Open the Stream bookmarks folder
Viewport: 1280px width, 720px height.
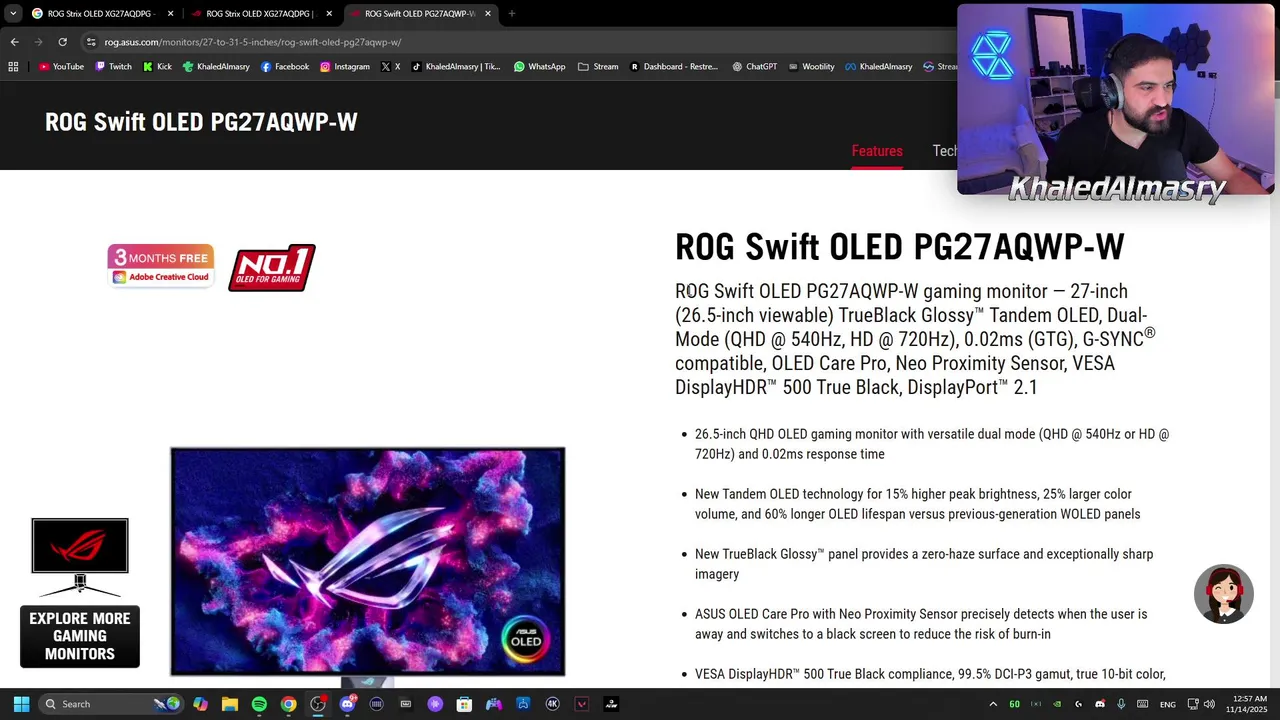coord(598,67)
